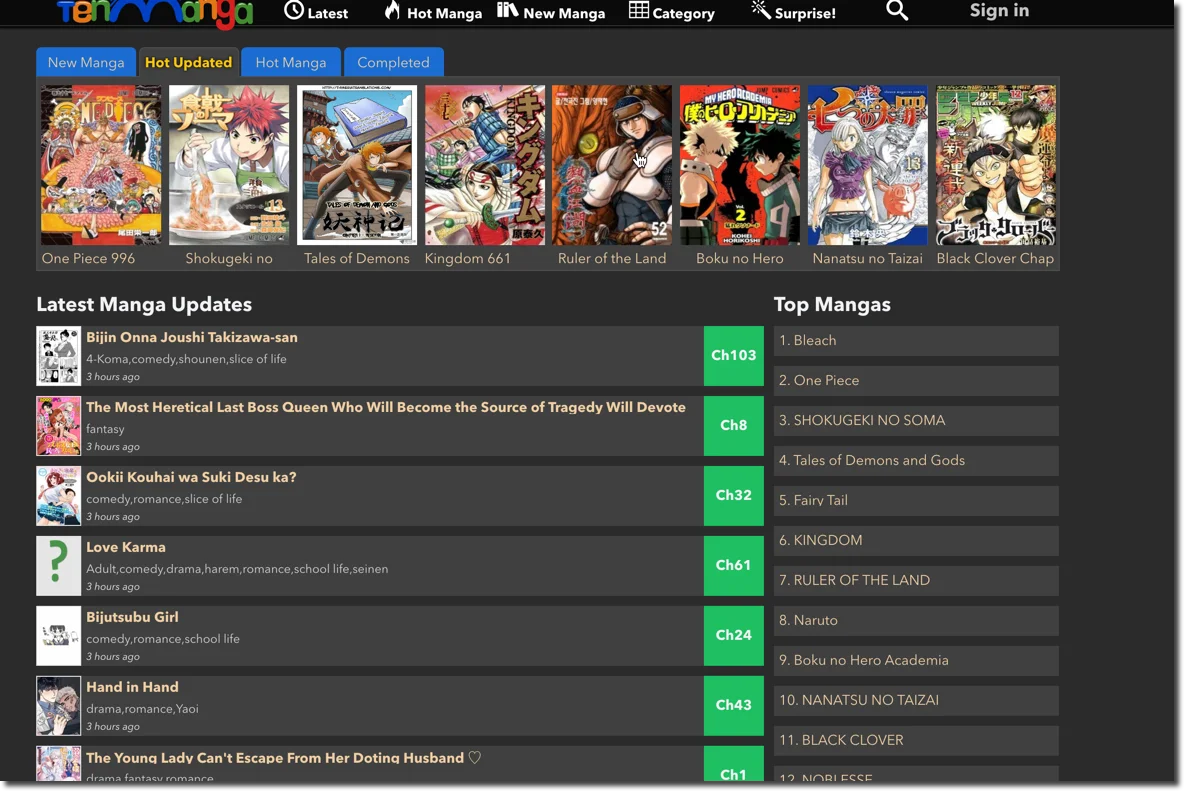Screen dimensions: 1184x791
Task: Click the Kingdom 661 caption
Action: [467, 258]
